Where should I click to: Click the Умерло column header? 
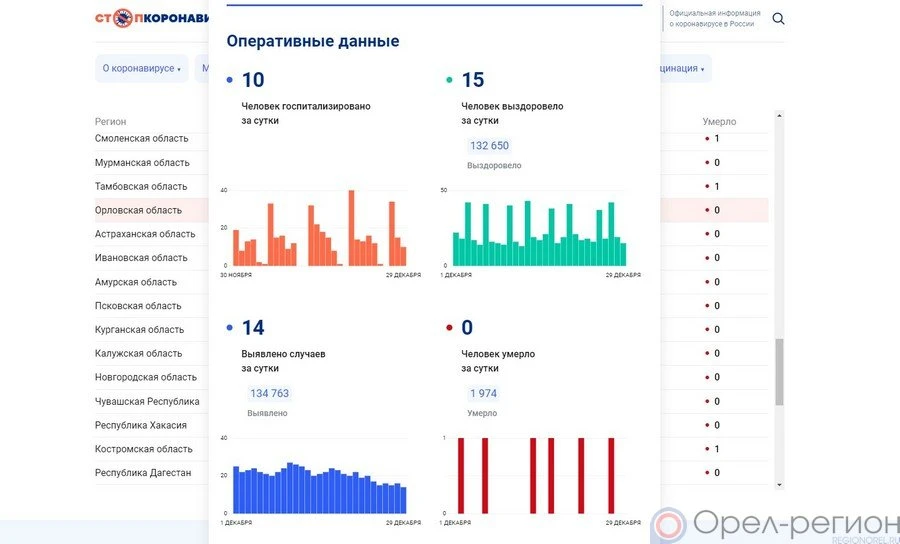[x=719, y=122]
